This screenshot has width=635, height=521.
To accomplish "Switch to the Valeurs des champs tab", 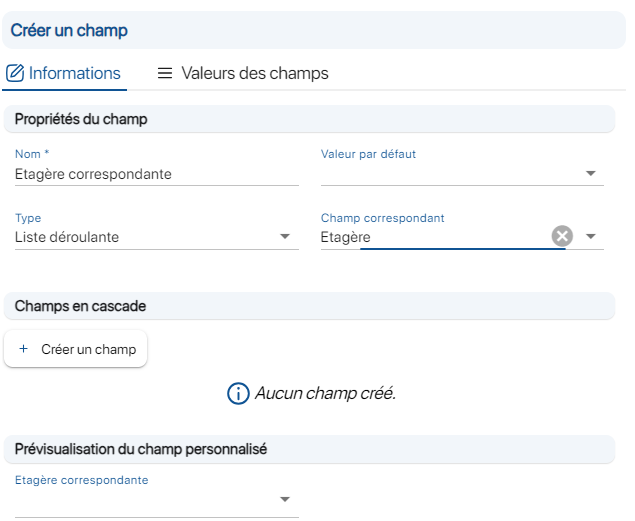I will point(243,73).
